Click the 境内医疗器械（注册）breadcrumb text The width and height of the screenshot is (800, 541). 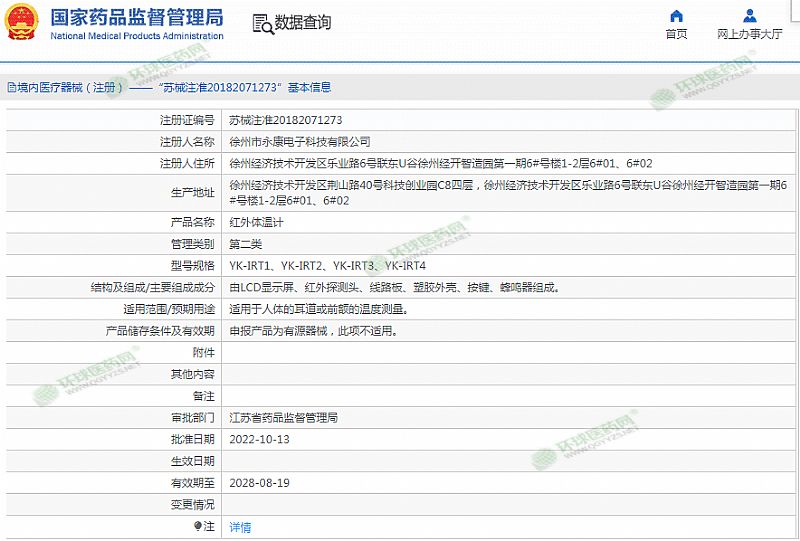point(69,88)
